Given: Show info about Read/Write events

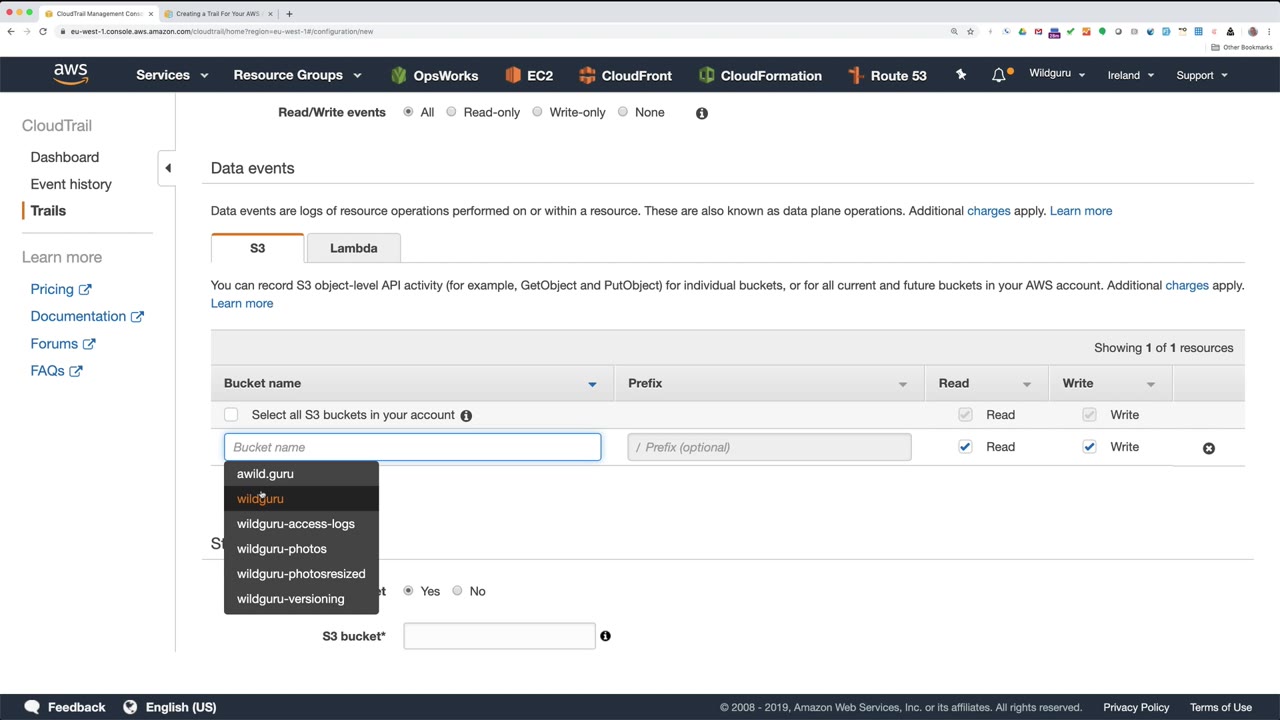Looking at the screenshot, I should coord(702,113).
